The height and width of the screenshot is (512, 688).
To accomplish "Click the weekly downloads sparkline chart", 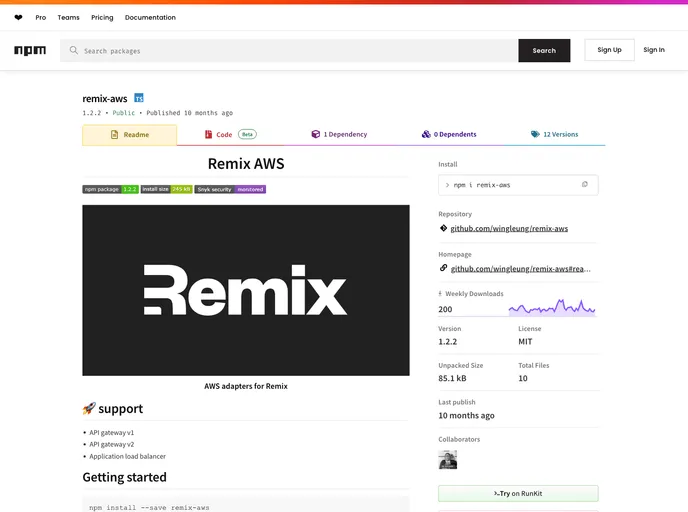I will [x=552, y=307].
